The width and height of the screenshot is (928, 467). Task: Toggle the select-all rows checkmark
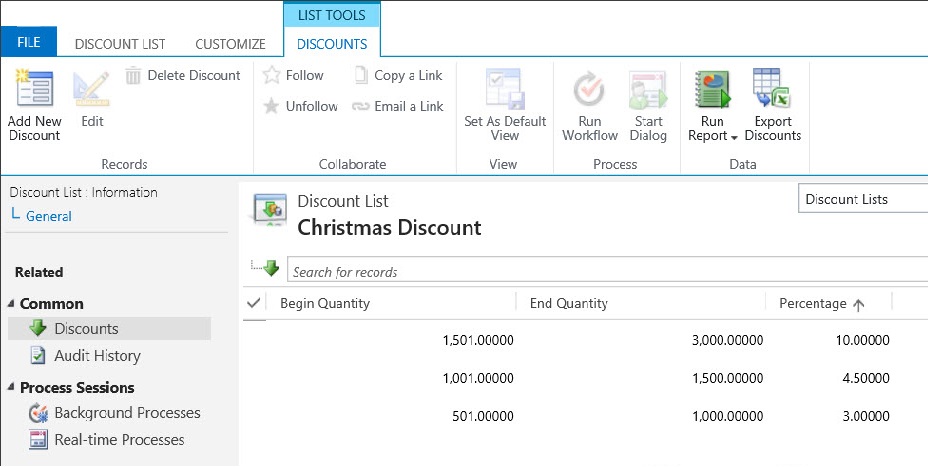point(254,304)
